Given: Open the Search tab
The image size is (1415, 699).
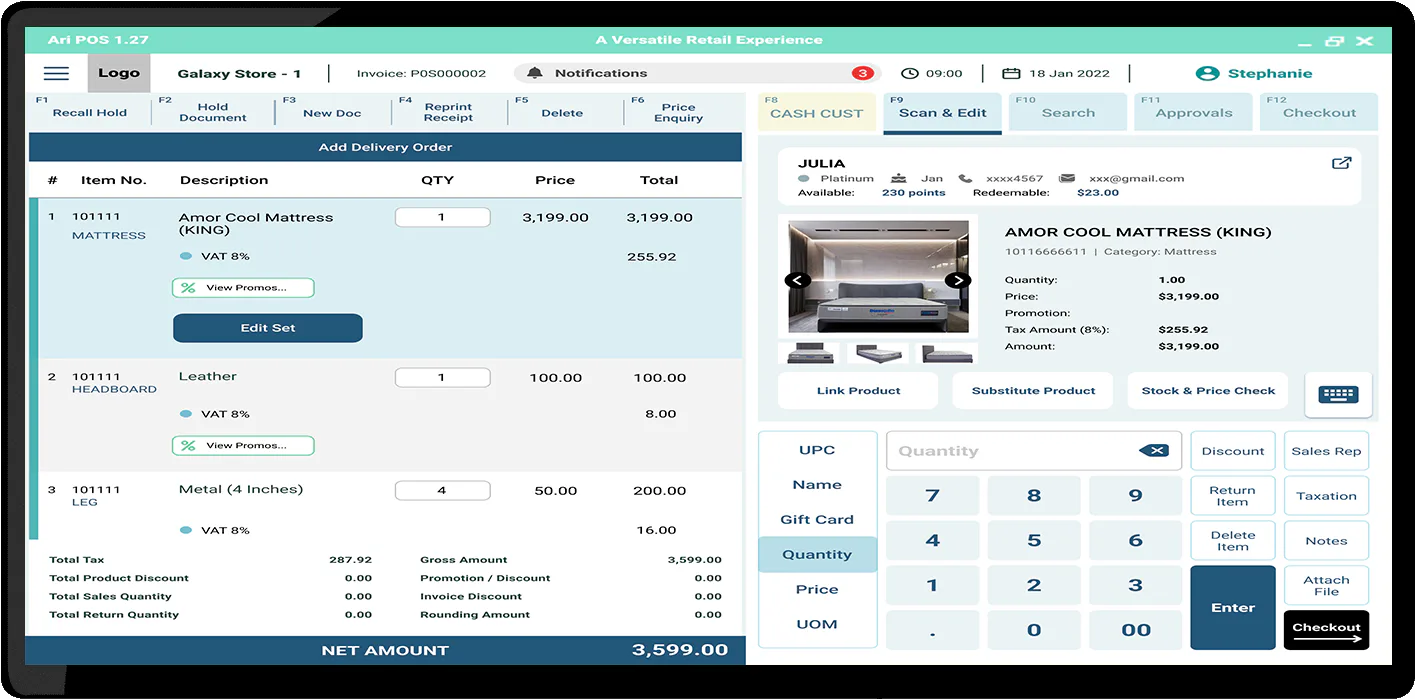Looking at the screenshot, I should tap(1068, 112).
